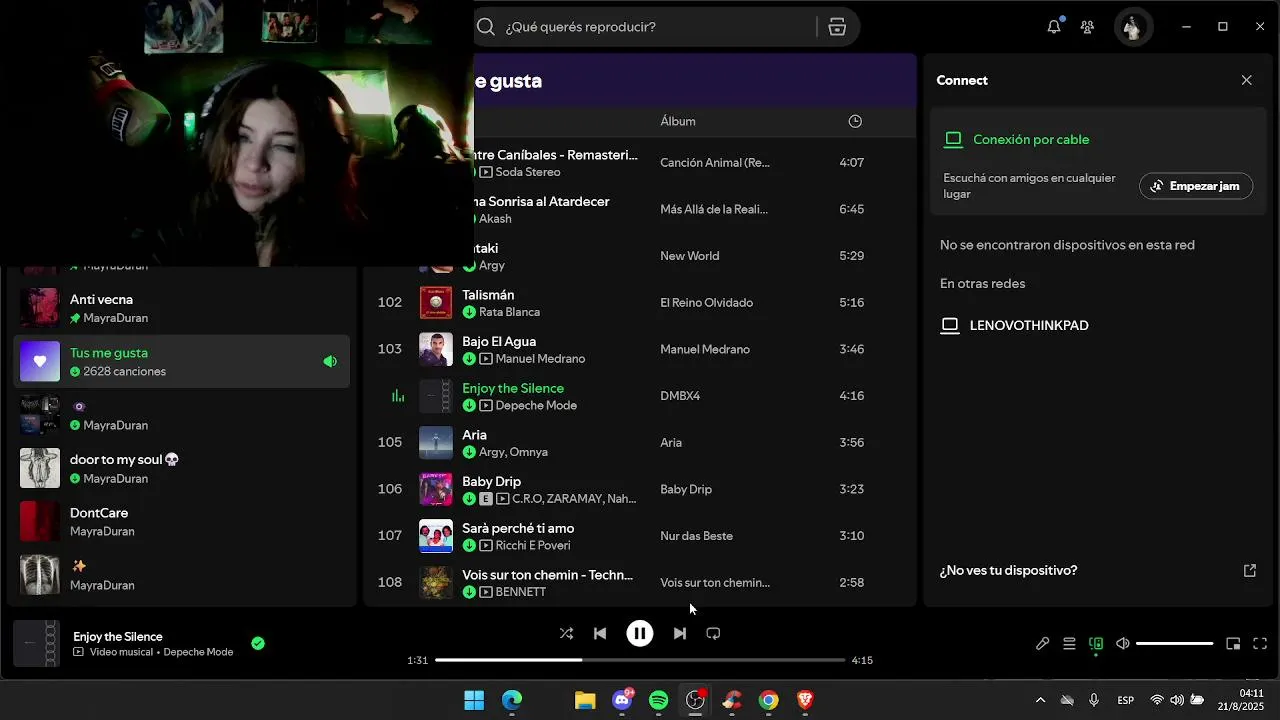Select the playing Enjoy the Silence row
1280x720 pixels.
point(640,396)
